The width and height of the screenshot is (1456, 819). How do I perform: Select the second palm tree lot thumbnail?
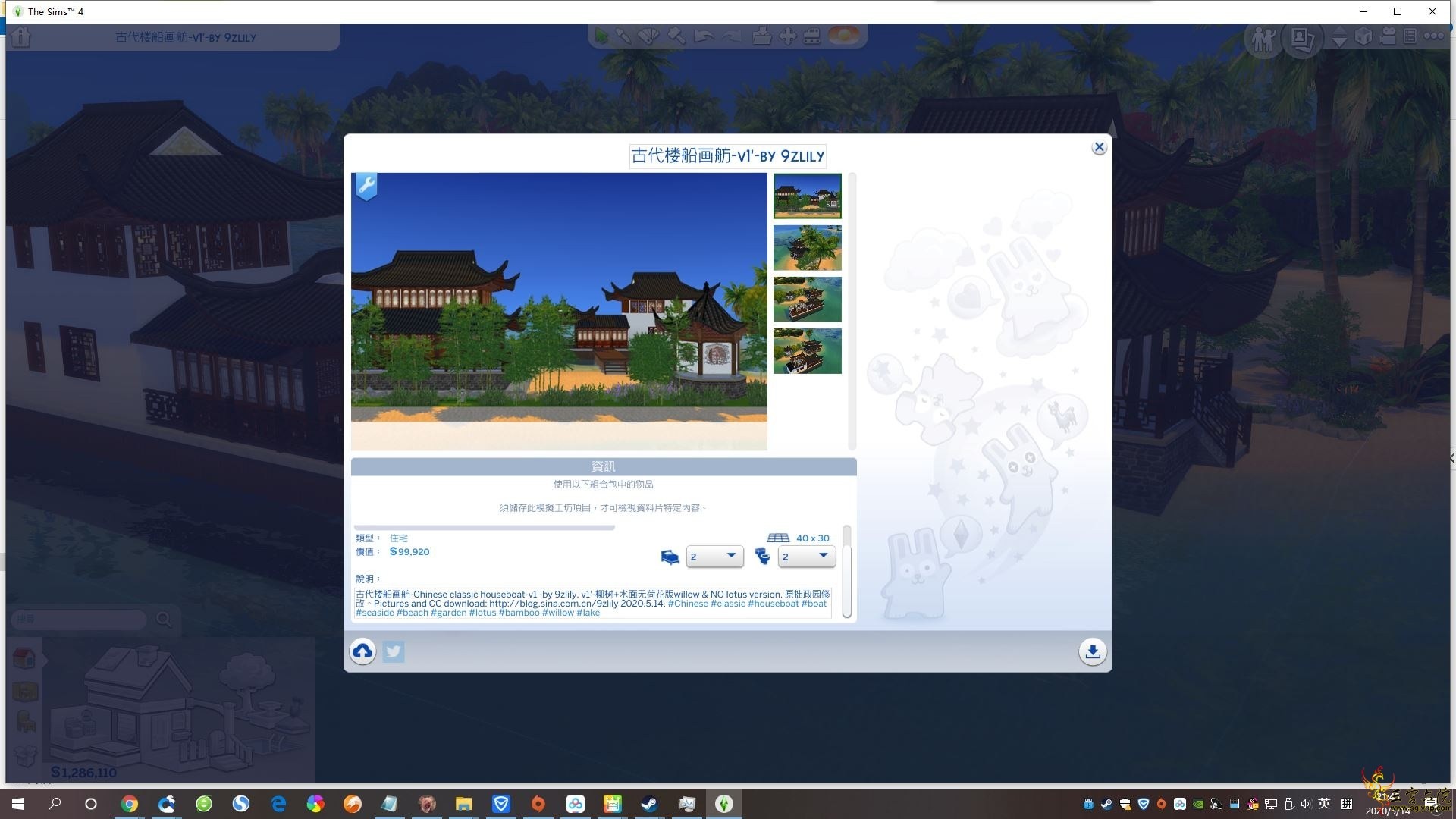807,247
